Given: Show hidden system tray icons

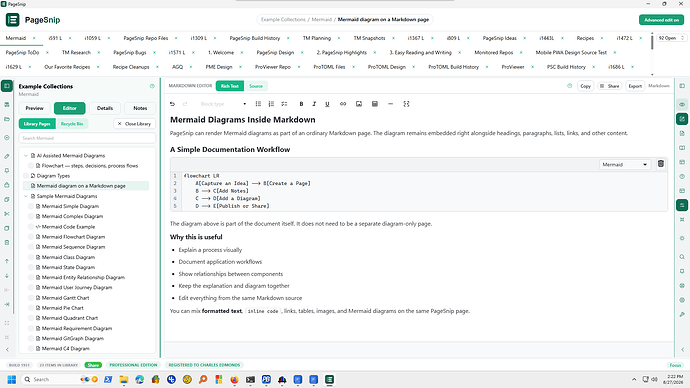Looking at the screenshot, I should click(x=634, y=379).
